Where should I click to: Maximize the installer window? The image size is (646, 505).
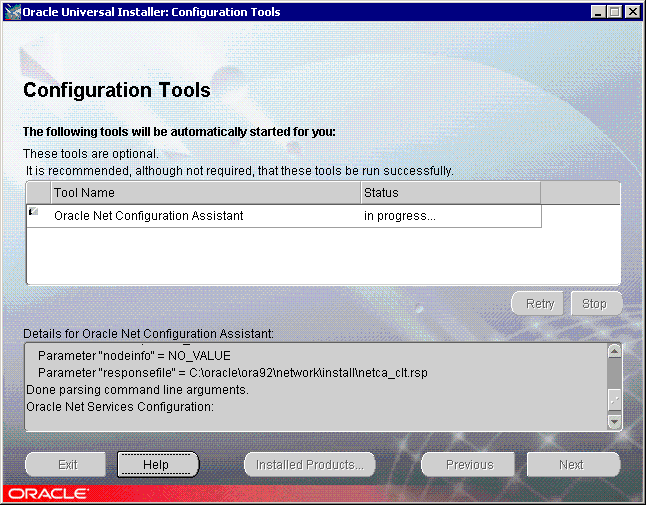[x=614, y=12]
